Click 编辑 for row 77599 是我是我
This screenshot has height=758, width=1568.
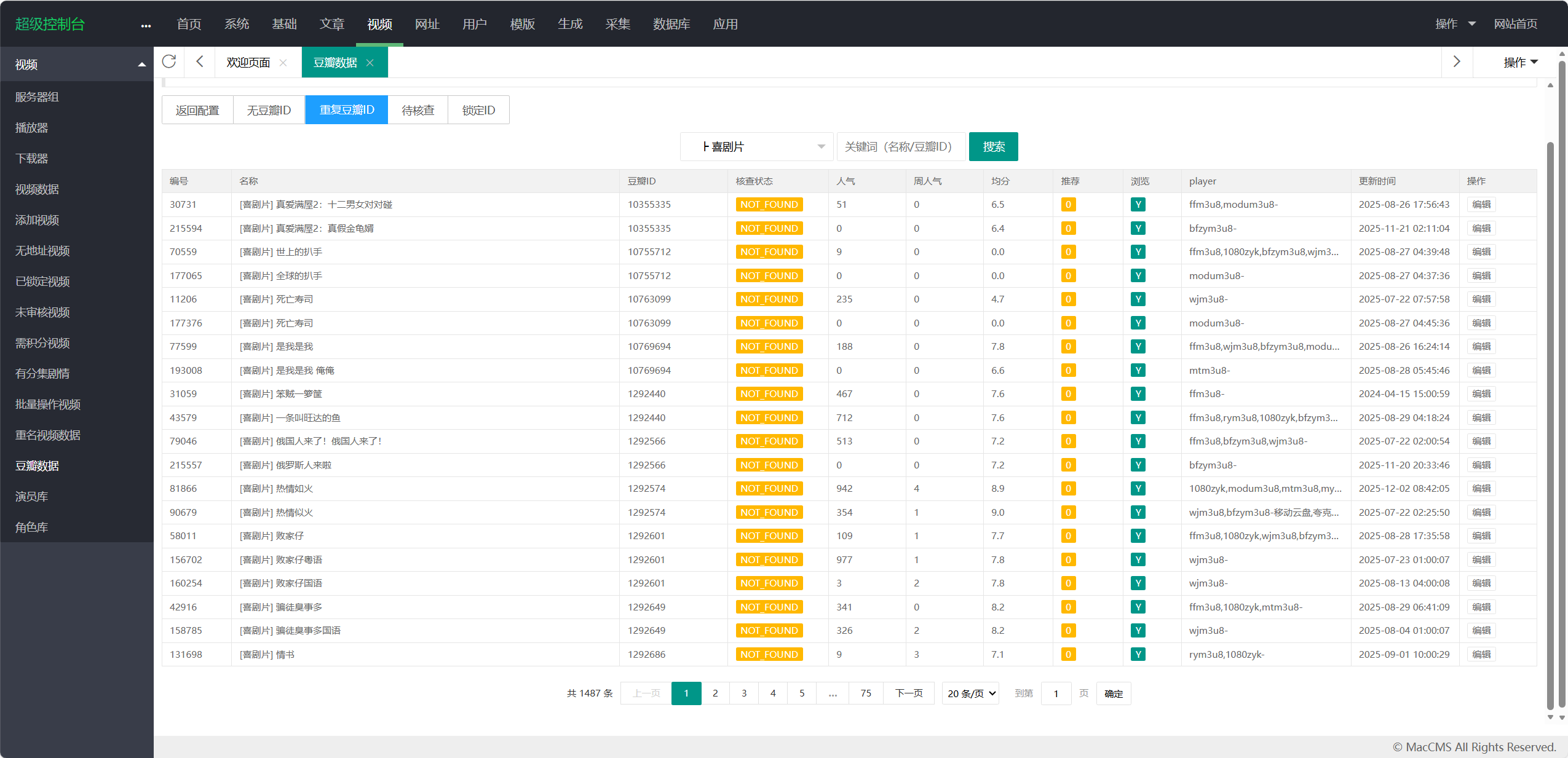click(1481, 347)
